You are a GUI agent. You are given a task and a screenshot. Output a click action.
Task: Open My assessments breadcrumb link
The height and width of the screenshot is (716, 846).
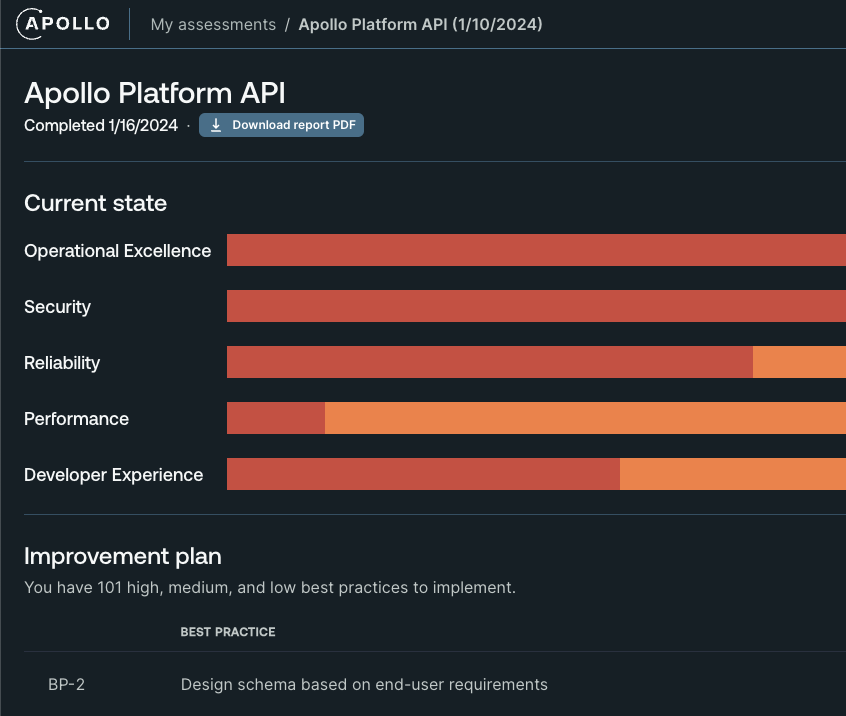point(213,24)
